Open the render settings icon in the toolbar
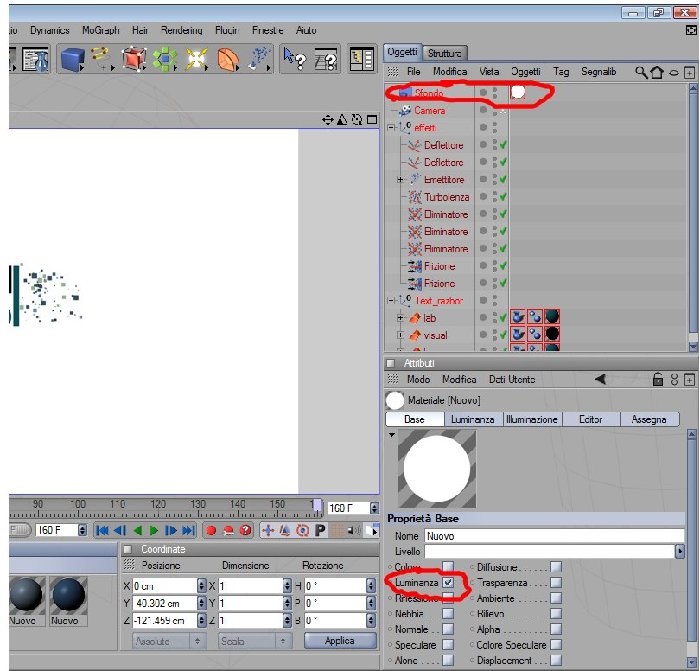 35,59
